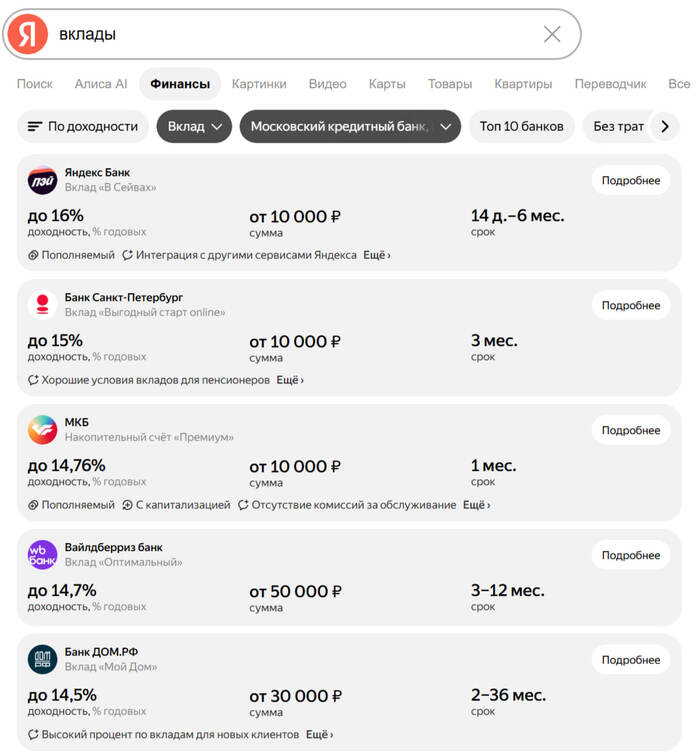The width and height of the screenshot is (700, 754).
Task: Click Банк ДОМ.РФ logo icon
Action: point(42,659)
